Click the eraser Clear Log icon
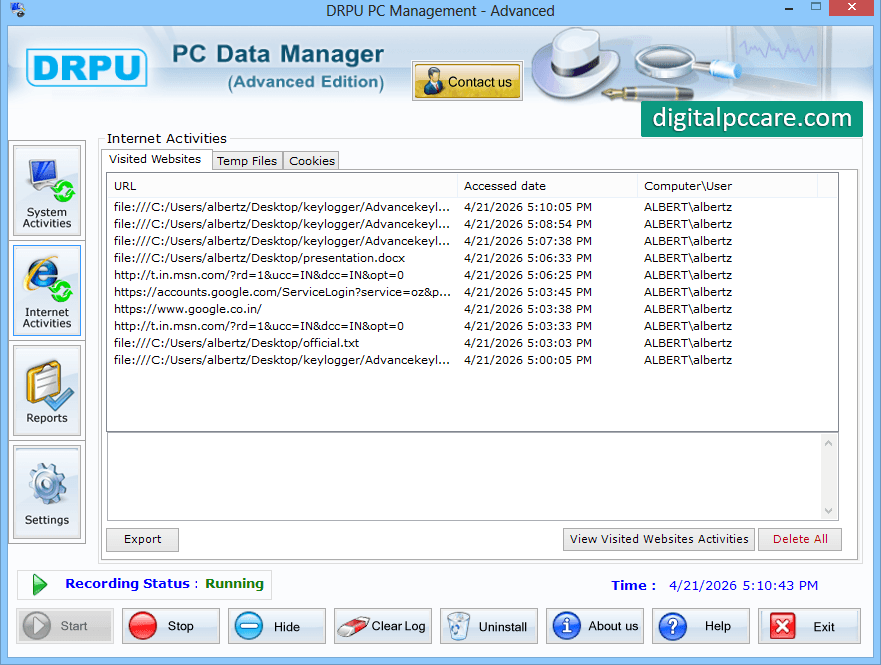The width and height of the screenshot is (881, 665). tap(352, 626)
